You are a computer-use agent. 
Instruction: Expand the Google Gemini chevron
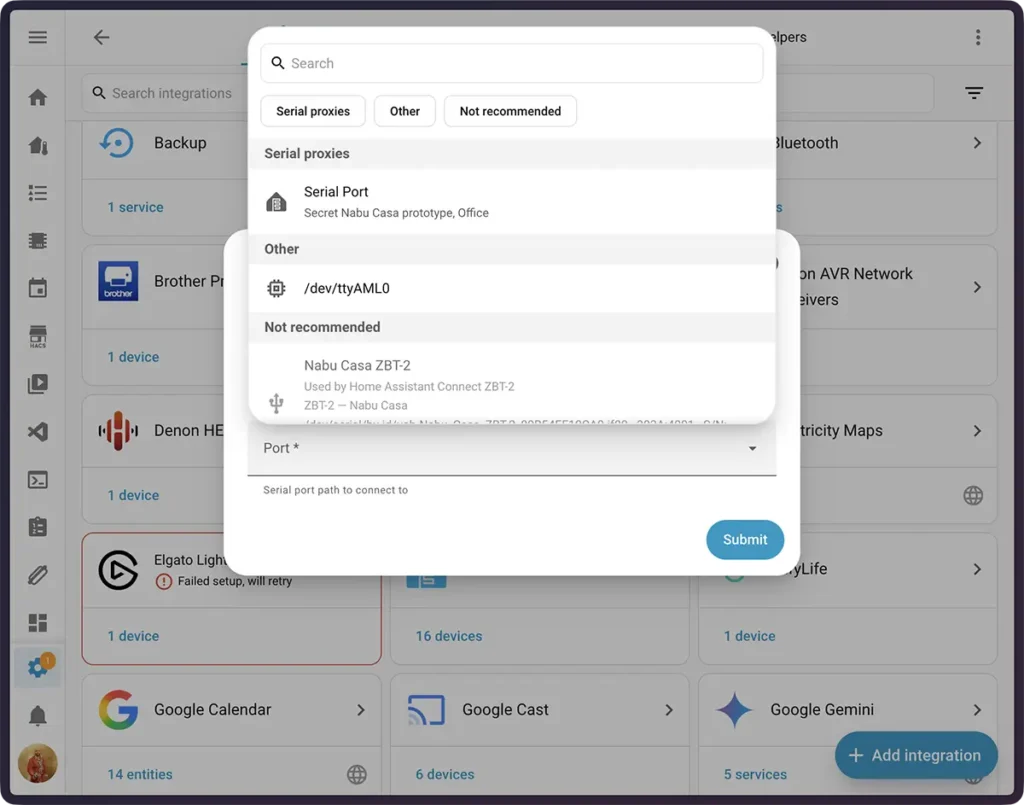tap(977, 710)
